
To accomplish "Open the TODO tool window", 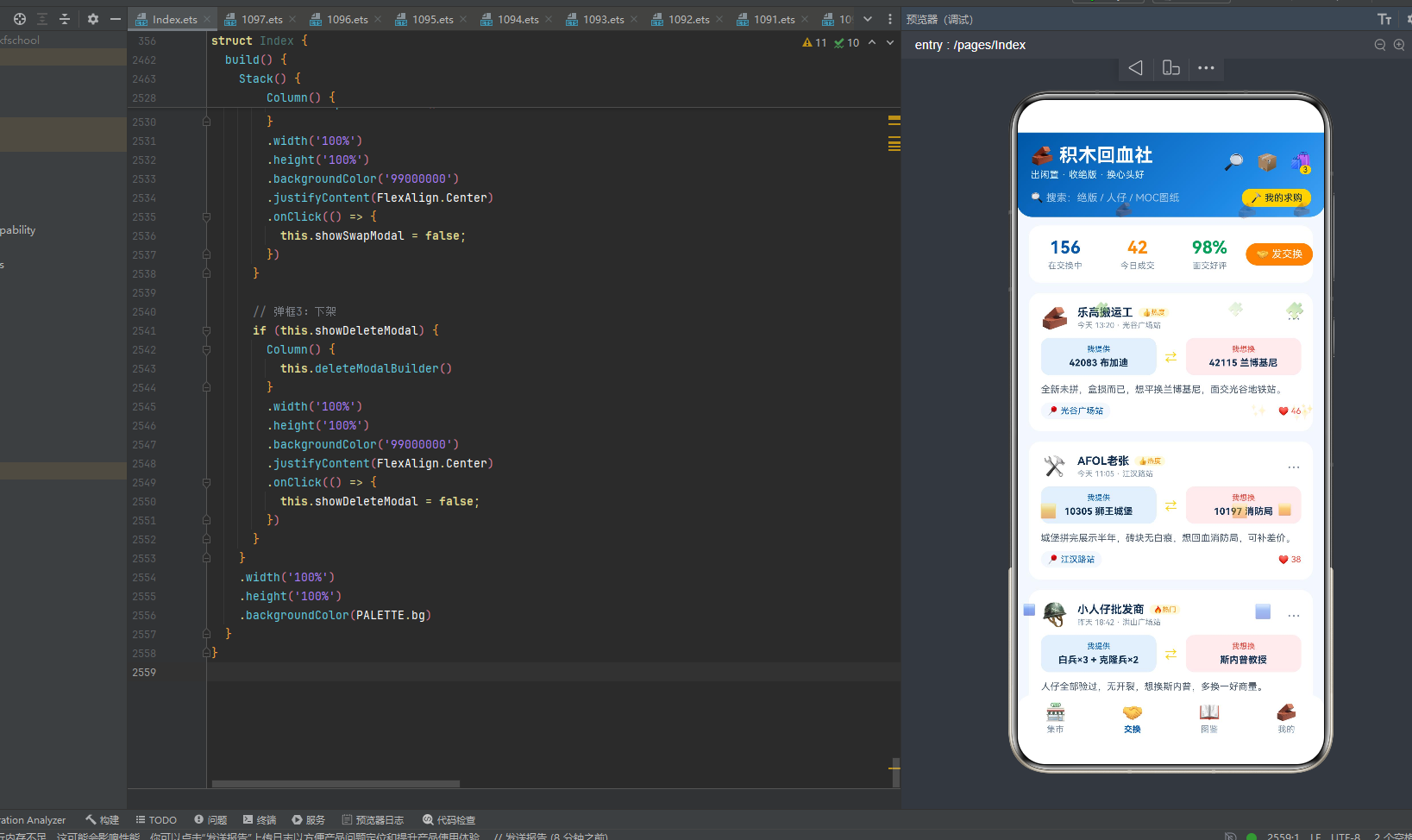I will pyautogui.click(x=156, y=820).
